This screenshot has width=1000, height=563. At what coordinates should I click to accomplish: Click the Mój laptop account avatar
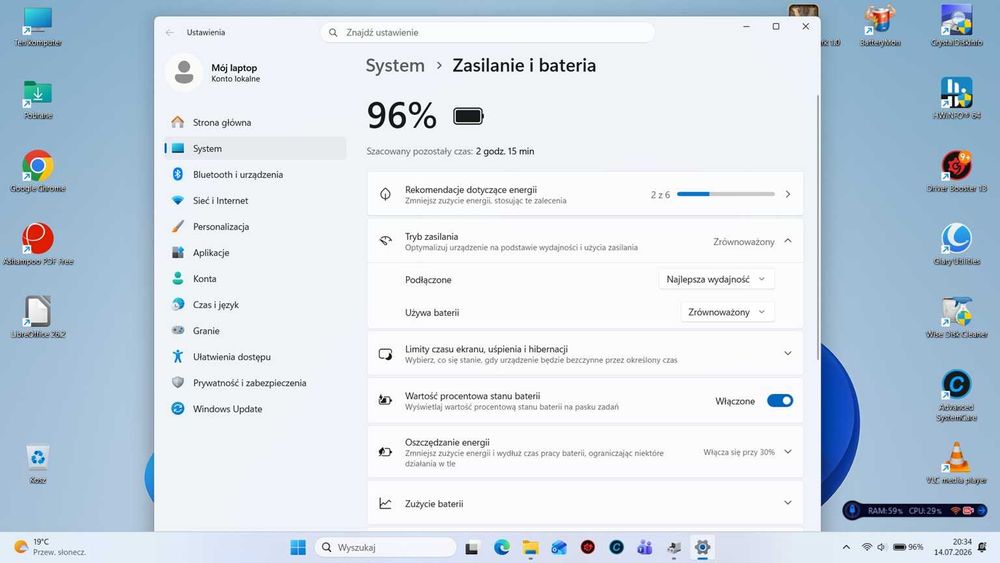[184, 72]
